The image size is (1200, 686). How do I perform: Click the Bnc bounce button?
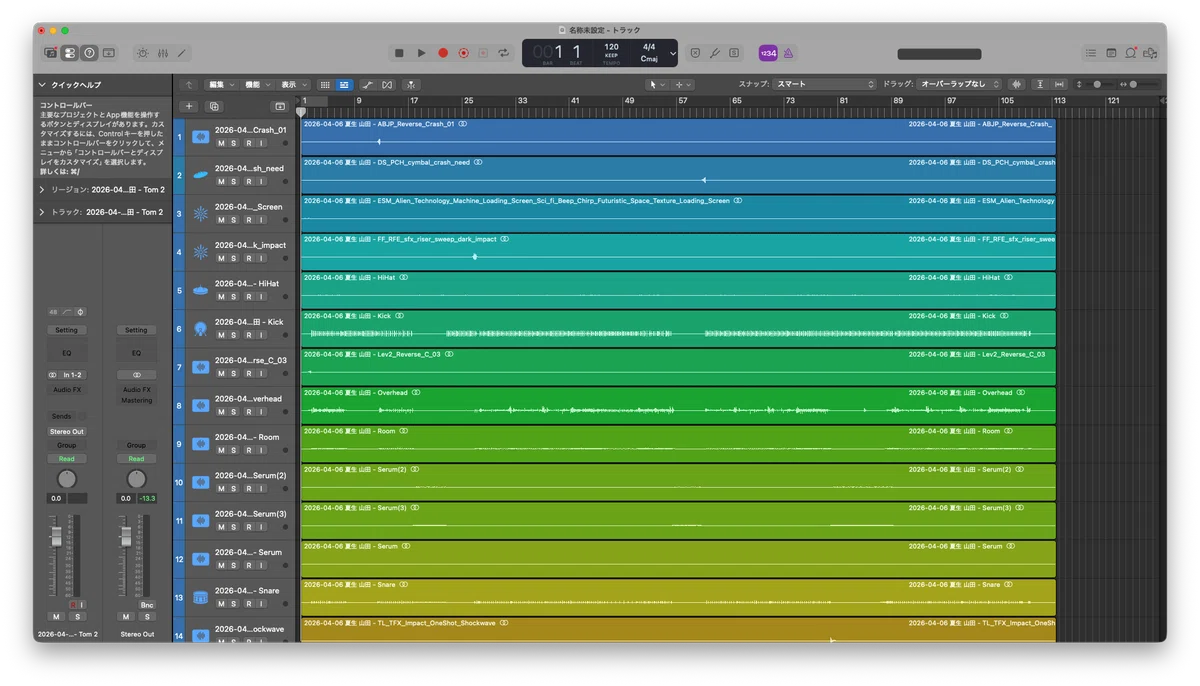[147, 605]
